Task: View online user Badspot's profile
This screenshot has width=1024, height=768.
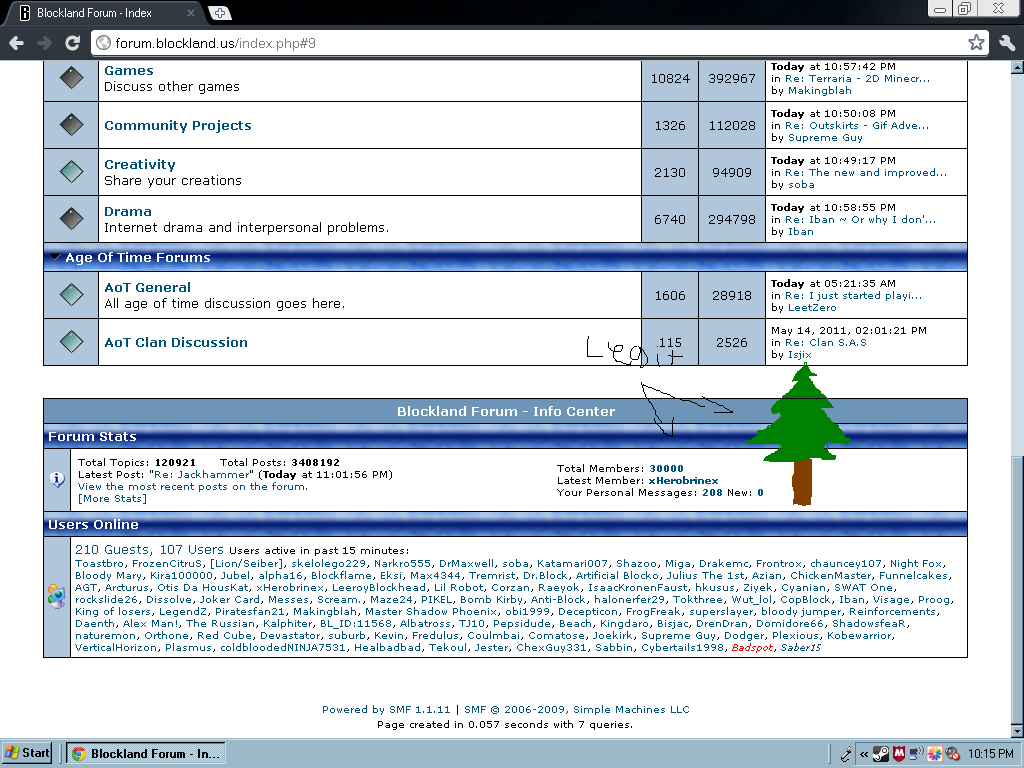Action: [752, 647]
